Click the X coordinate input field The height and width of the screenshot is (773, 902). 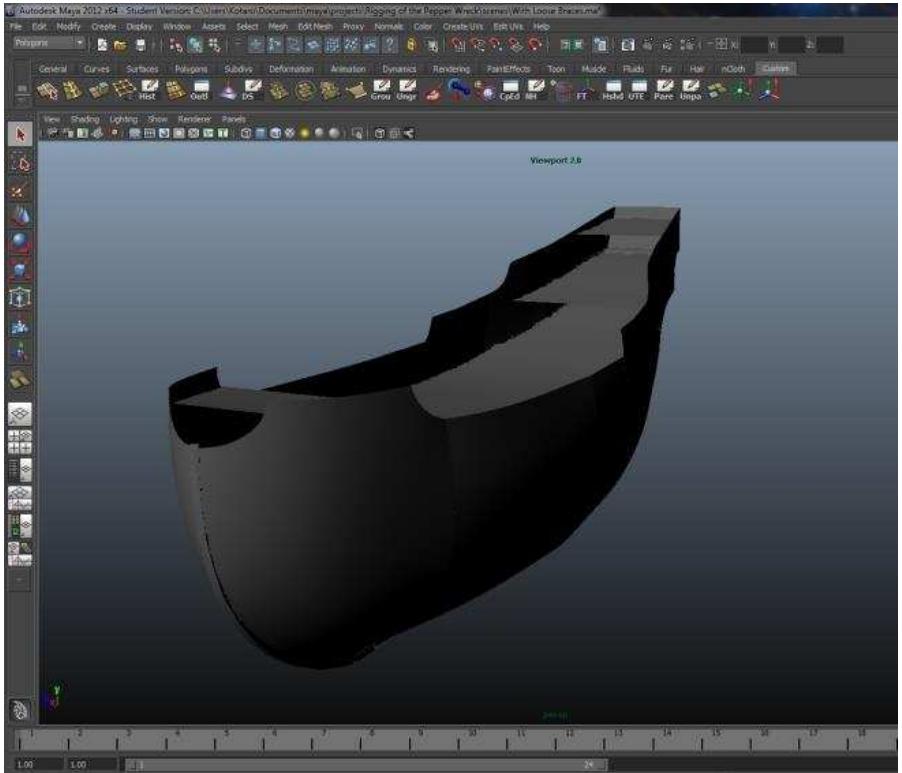(754, 44)
